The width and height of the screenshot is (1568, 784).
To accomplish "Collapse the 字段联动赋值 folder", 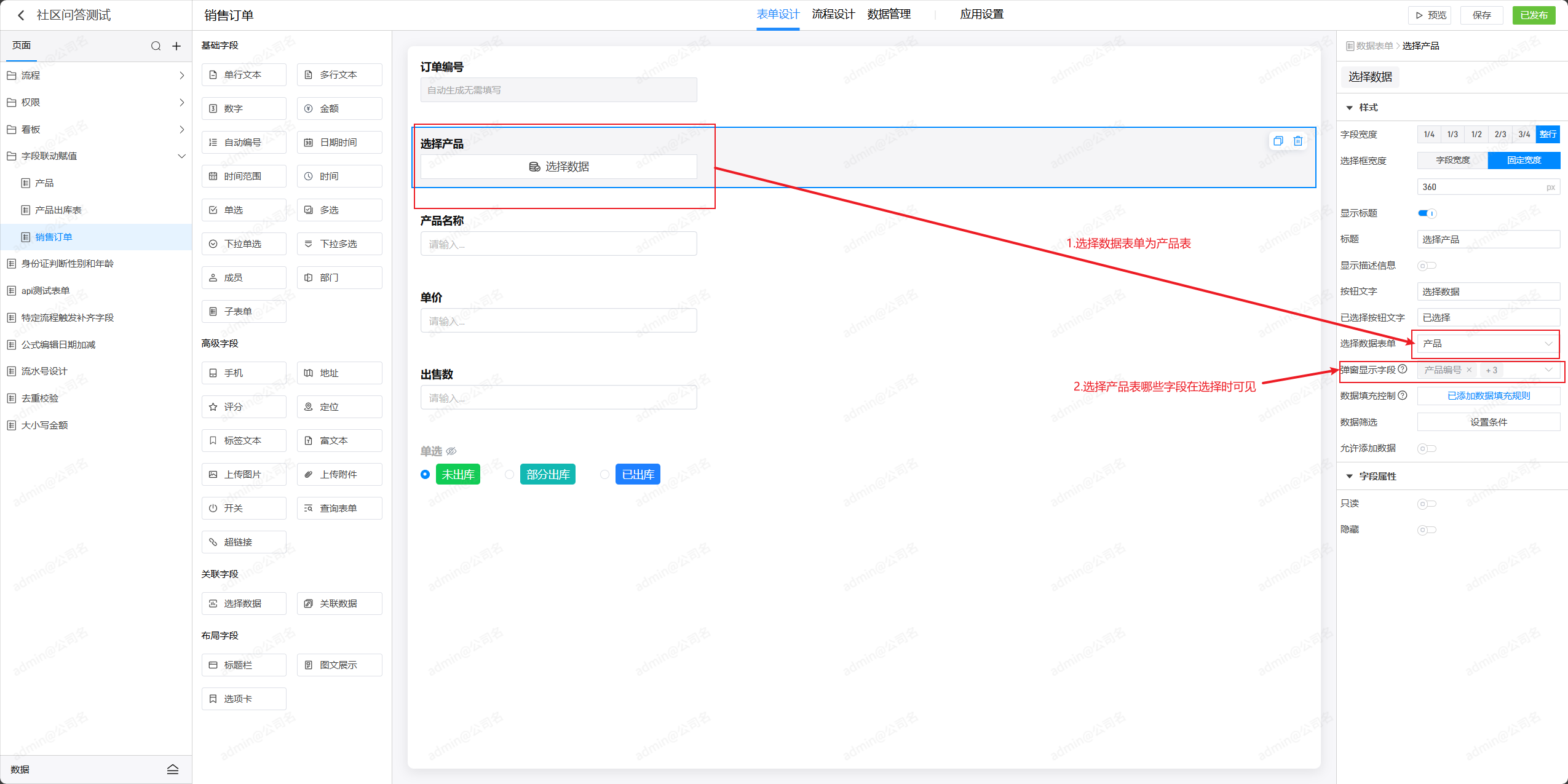I will 181,156.
